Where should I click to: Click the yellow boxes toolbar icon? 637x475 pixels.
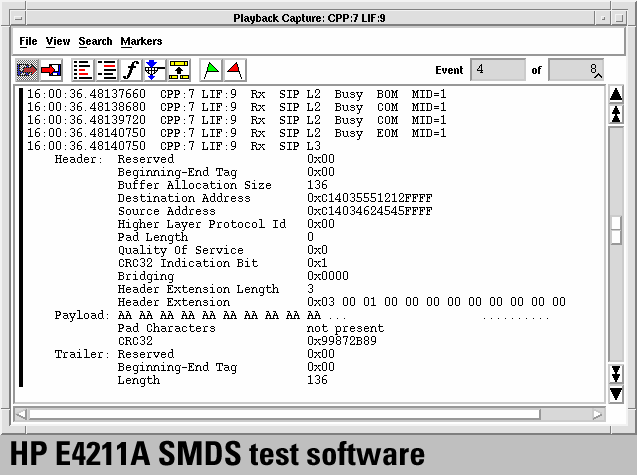click(x=178, y=70)
